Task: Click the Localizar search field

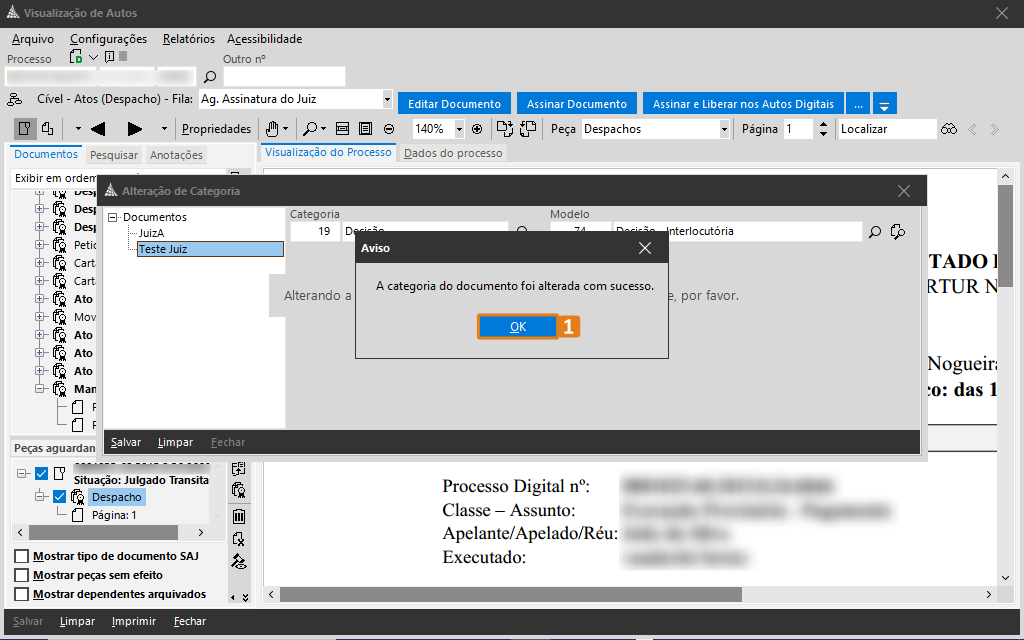Action: point(885,129)
